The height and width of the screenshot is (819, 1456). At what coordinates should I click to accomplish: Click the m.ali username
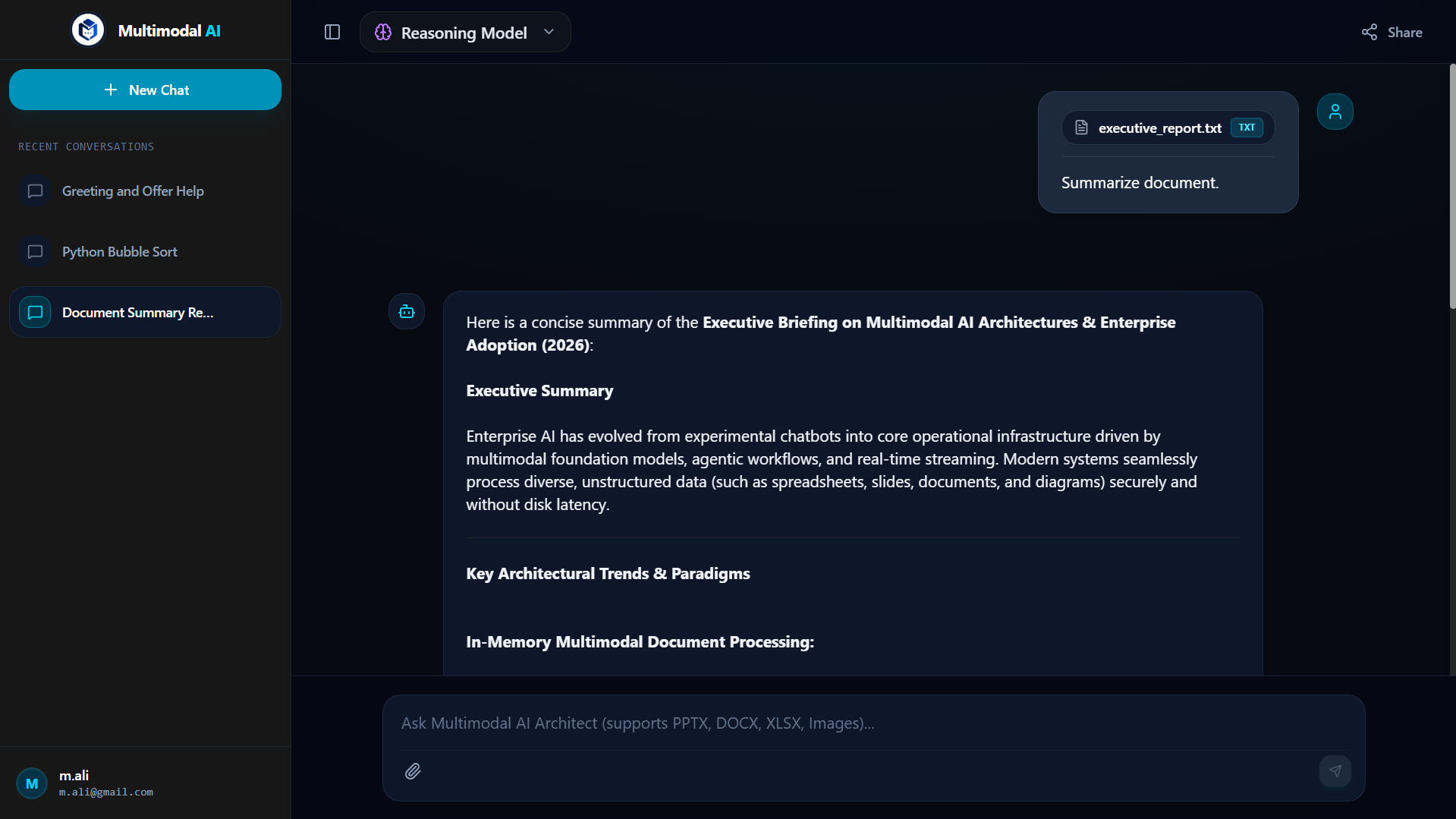tap(74, 775)
